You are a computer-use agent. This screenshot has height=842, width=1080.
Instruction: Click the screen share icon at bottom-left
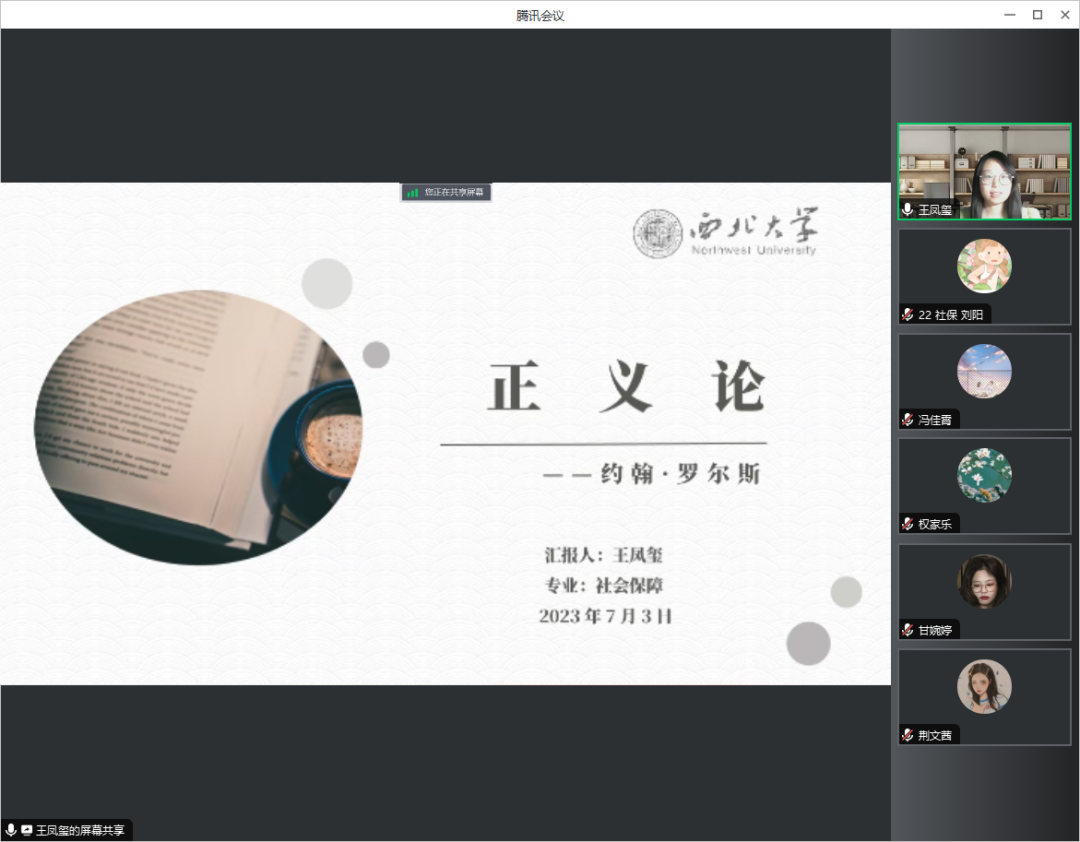pyautogui.click(x=27, y=830)
